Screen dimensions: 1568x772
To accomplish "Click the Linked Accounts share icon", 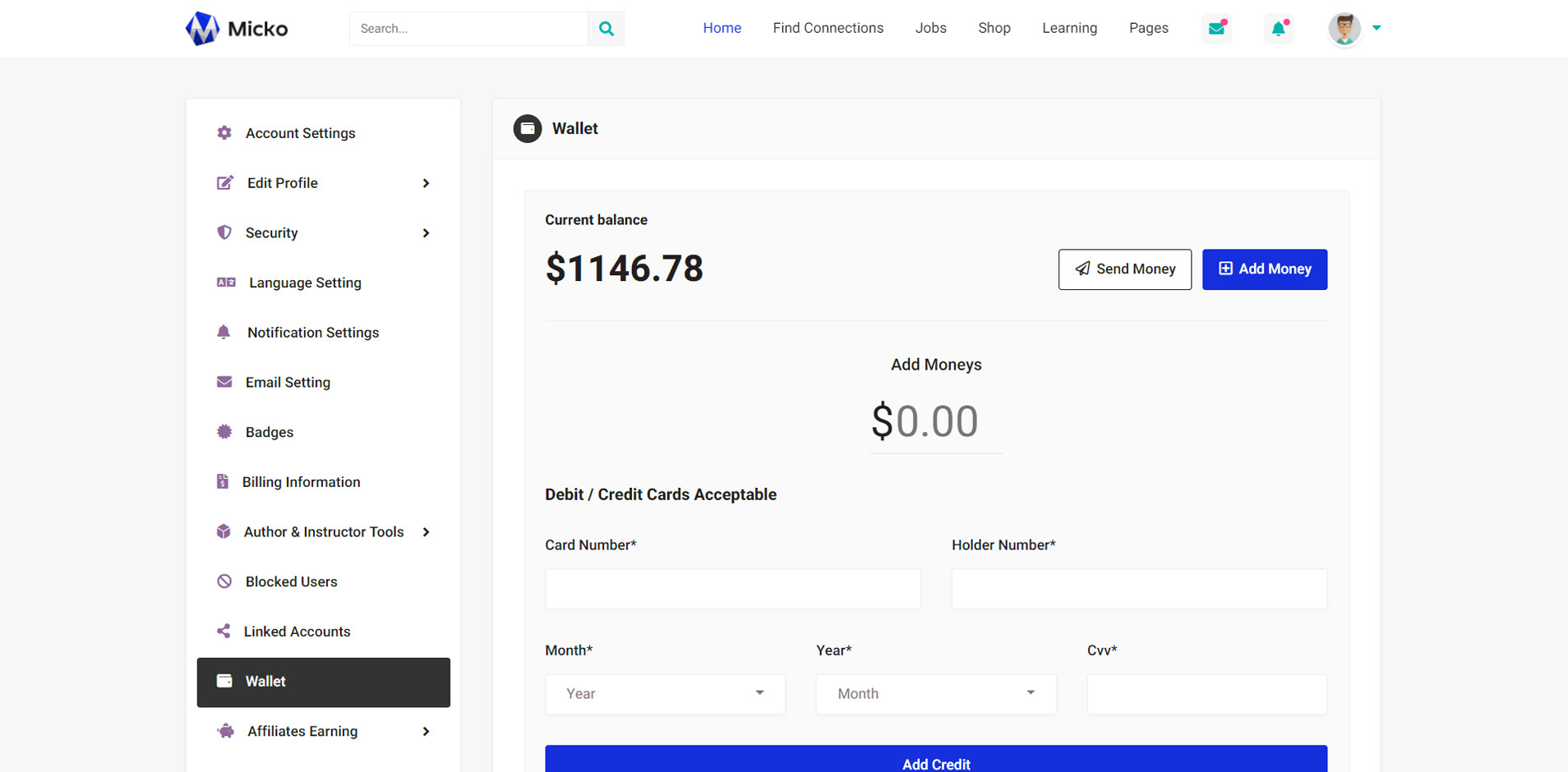I will point(224,632).
